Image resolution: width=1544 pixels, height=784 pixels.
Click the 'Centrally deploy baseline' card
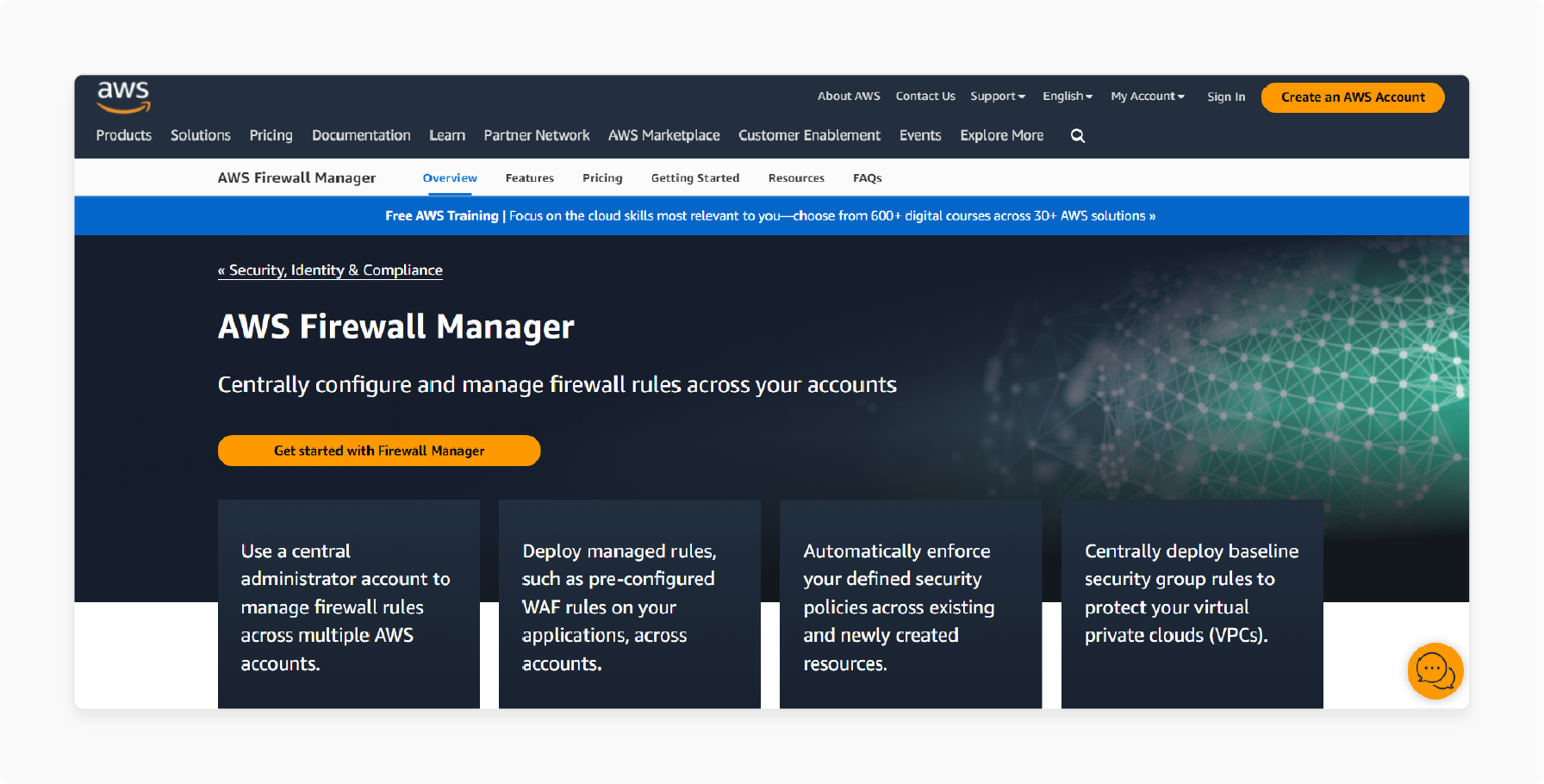pyautogui.click(x=1192, y=604)
